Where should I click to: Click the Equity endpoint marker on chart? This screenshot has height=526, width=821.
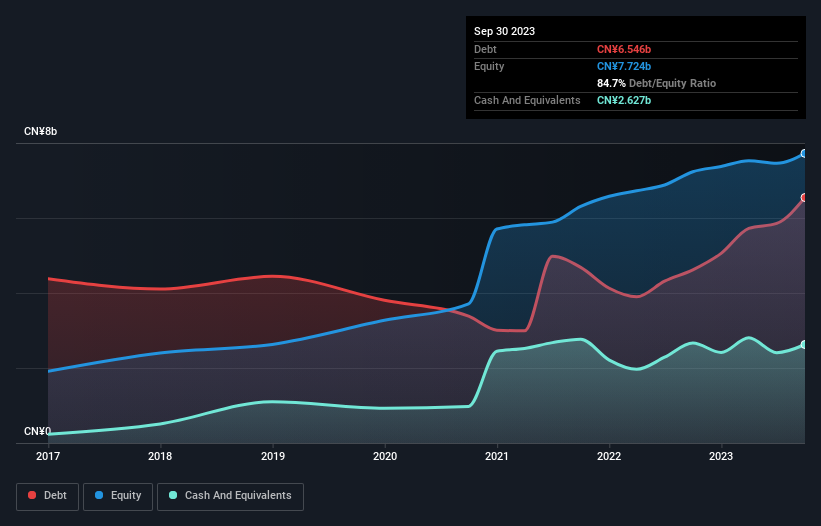(804, 154)
